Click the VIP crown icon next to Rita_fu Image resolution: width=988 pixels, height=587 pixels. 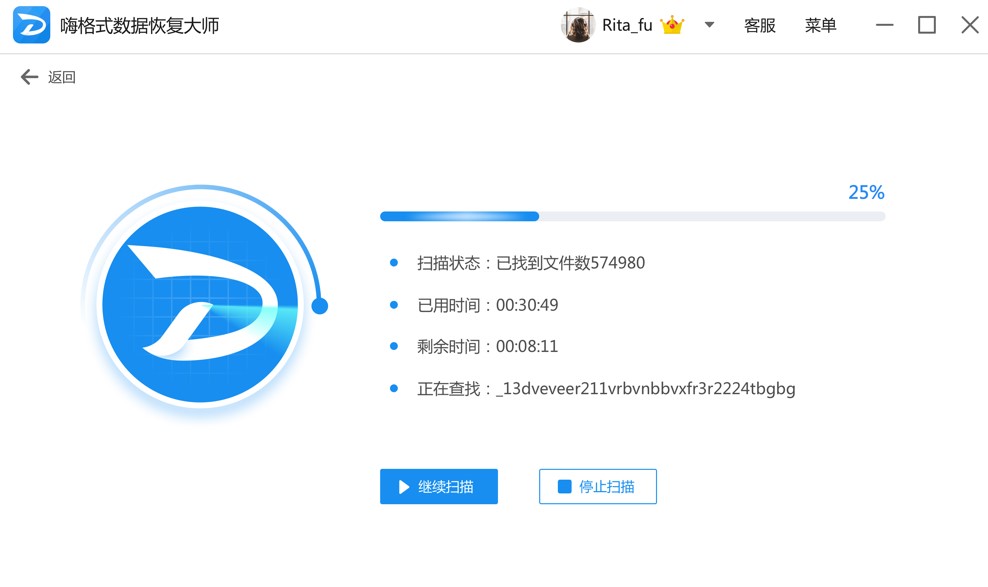tap(670, 24)
